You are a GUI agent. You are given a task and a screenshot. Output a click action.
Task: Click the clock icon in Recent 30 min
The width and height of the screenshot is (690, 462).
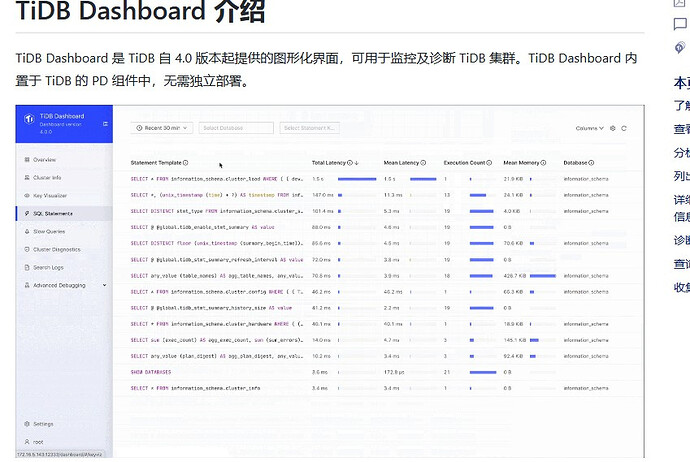139,128
